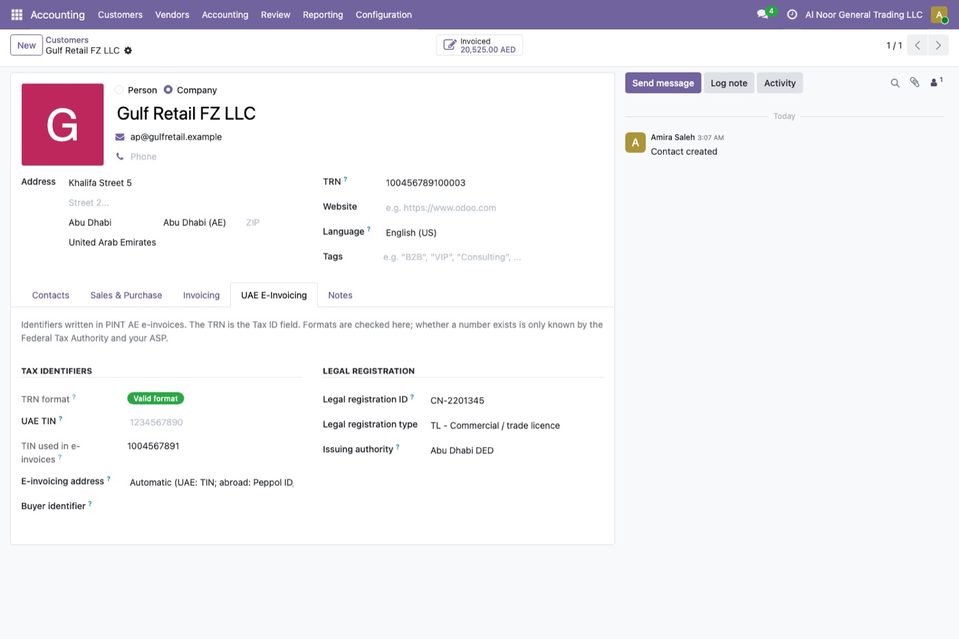
Task: Click the Send message button
Action: click(x=663, y=83)
